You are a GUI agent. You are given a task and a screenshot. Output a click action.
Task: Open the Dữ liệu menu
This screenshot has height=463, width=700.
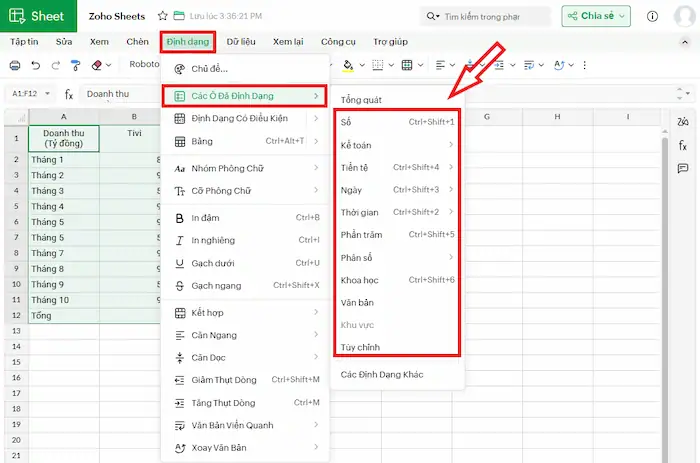coord(241,42)
